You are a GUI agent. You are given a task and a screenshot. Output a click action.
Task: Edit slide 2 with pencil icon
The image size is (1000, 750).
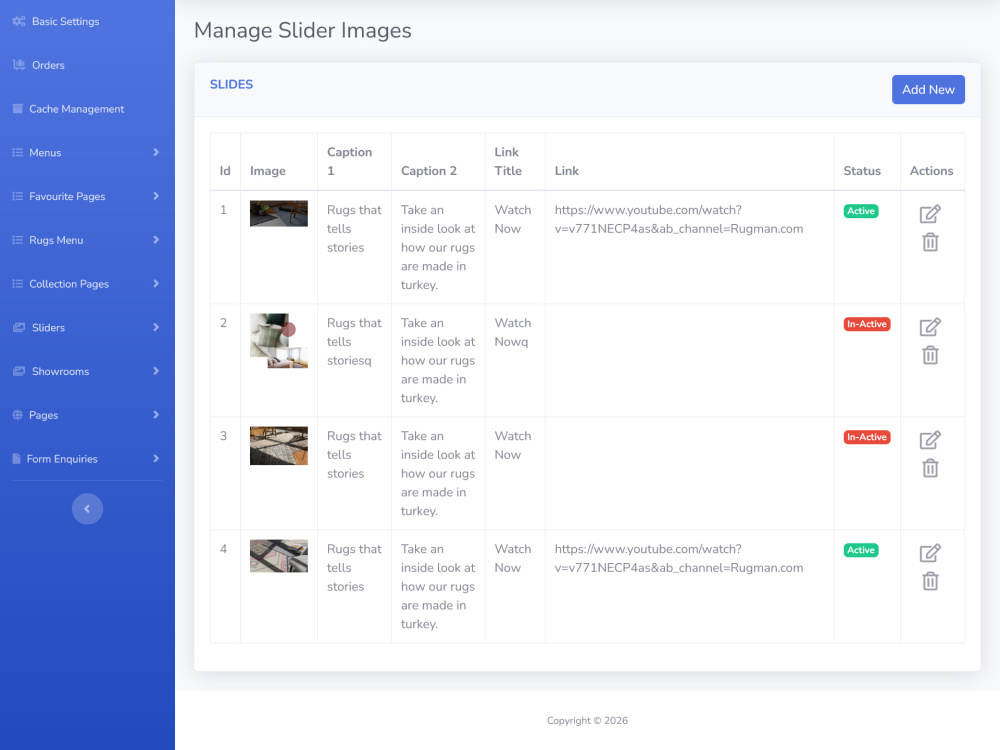coord(930,327)
